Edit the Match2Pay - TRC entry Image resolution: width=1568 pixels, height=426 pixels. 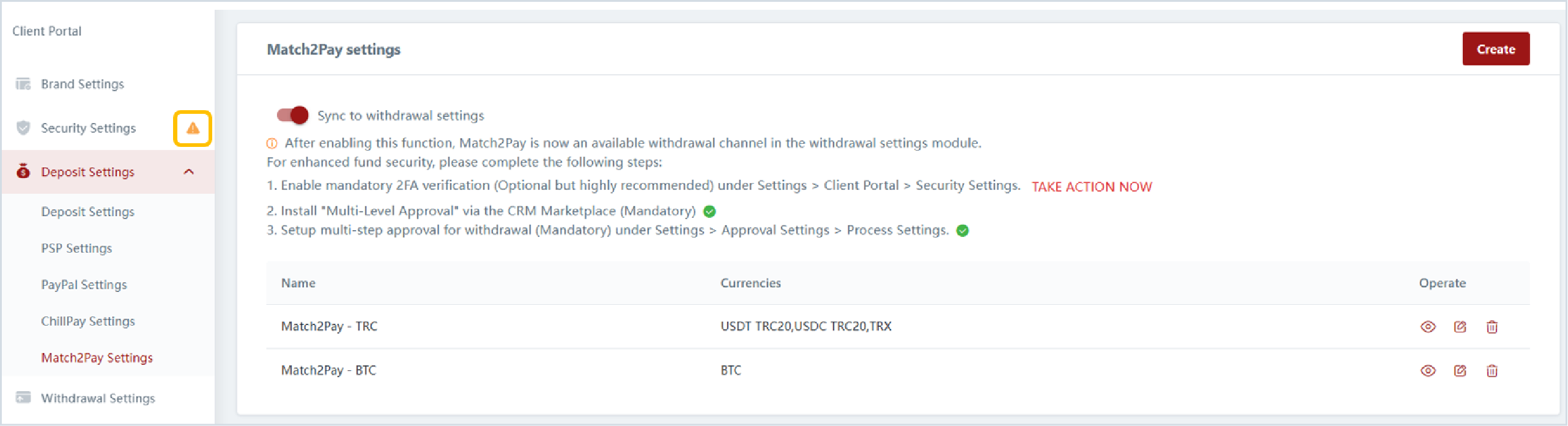pos(1460,327)
